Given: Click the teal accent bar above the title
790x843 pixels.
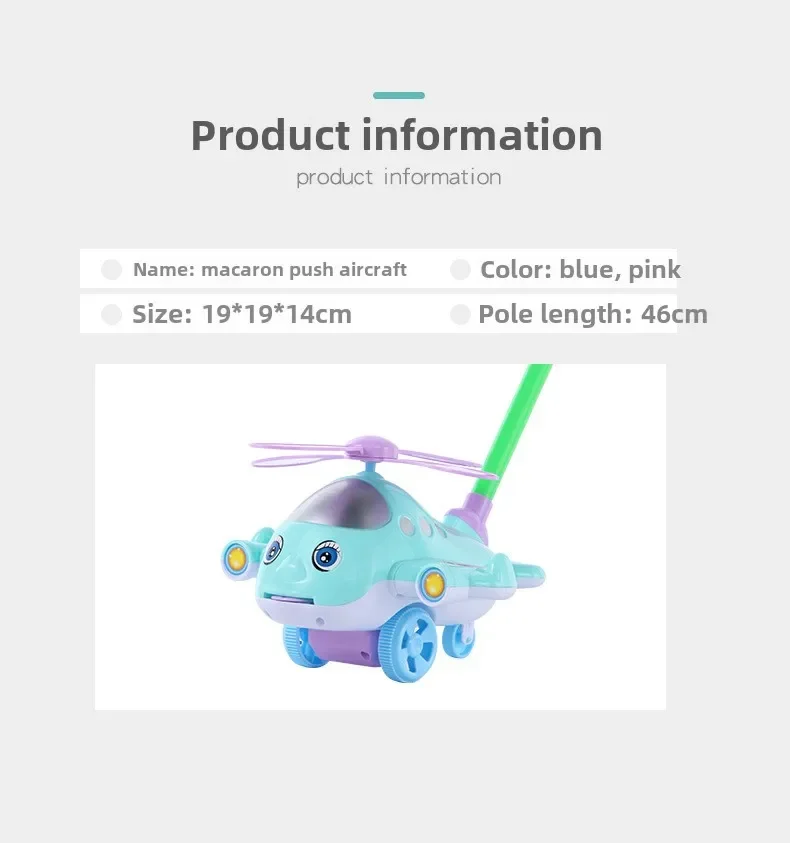Looking at the screenshot, I should click(398, 96).
